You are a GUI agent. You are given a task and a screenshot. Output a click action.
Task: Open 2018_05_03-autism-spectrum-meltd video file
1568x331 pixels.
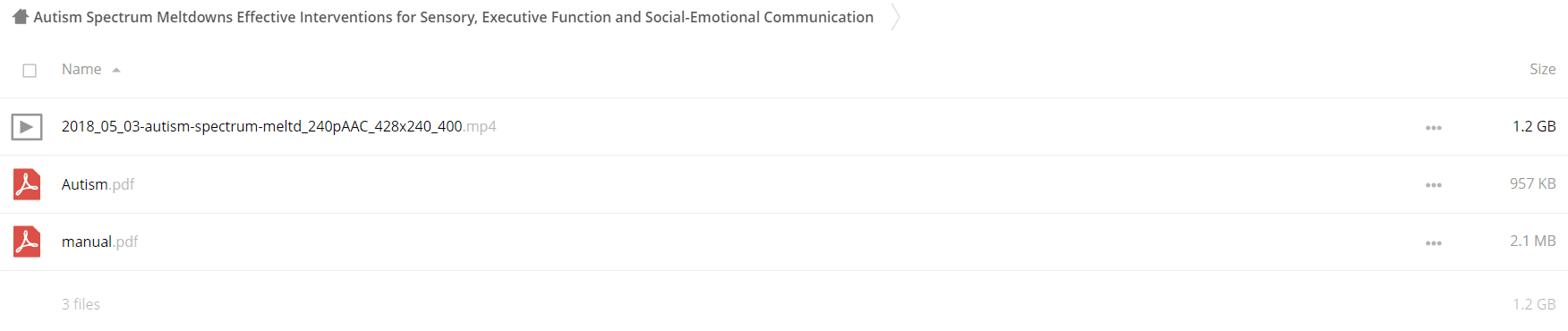[x=278, y=126]
